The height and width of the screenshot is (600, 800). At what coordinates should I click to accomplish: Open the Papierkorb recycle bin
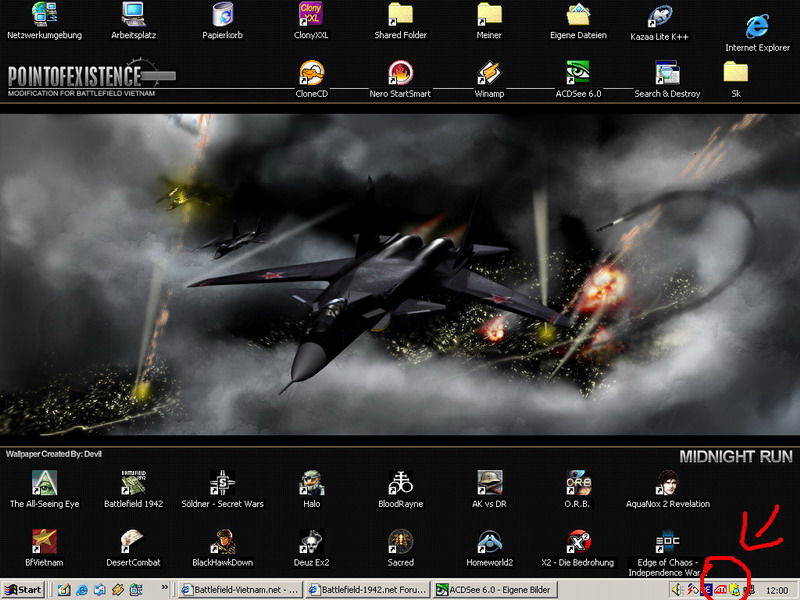pyautogui.click(x=222, y=21)
